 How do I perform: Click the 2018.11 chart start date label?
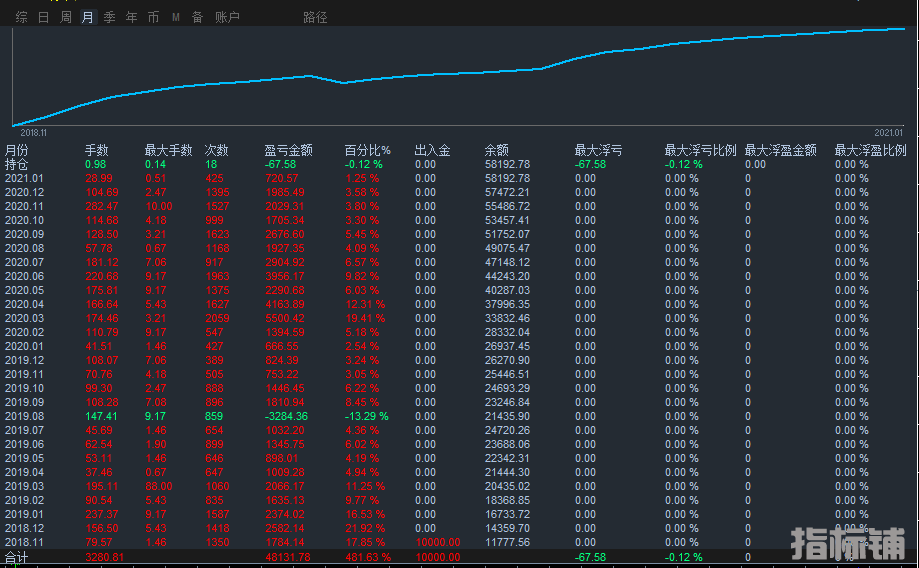tap(33, 133)
